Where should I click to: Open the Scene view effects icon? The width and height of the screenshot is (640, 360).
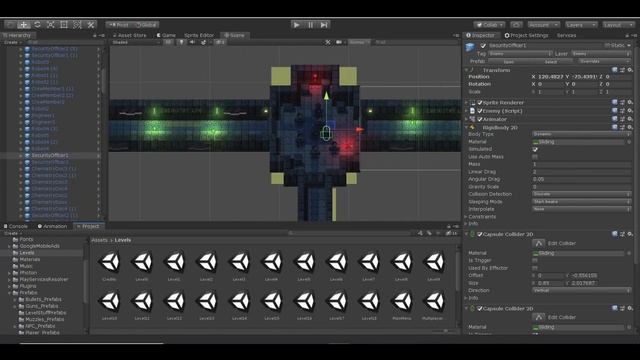coord(204,42)
